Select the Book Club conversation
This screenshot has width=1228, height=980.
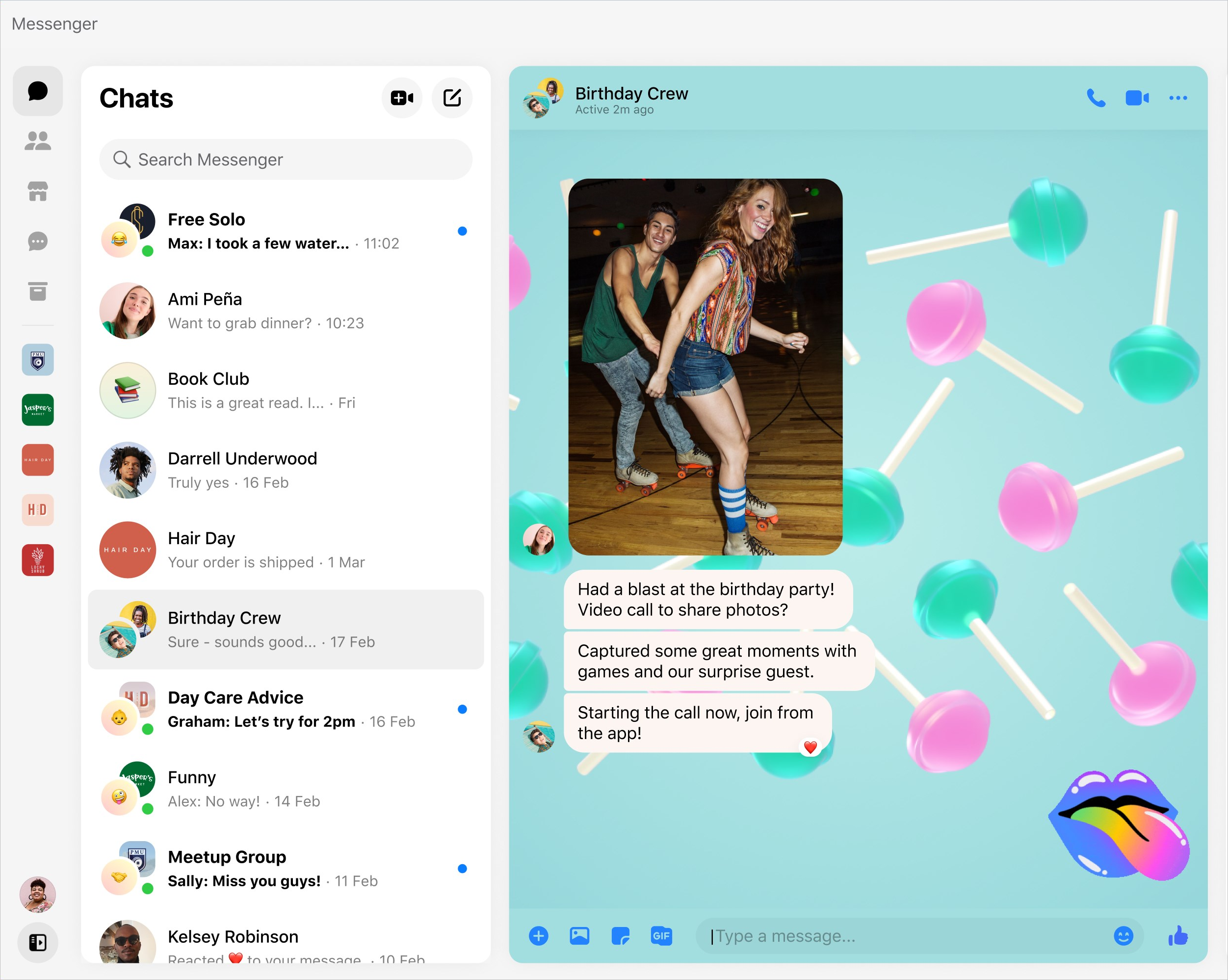click(x=286, y=390)
